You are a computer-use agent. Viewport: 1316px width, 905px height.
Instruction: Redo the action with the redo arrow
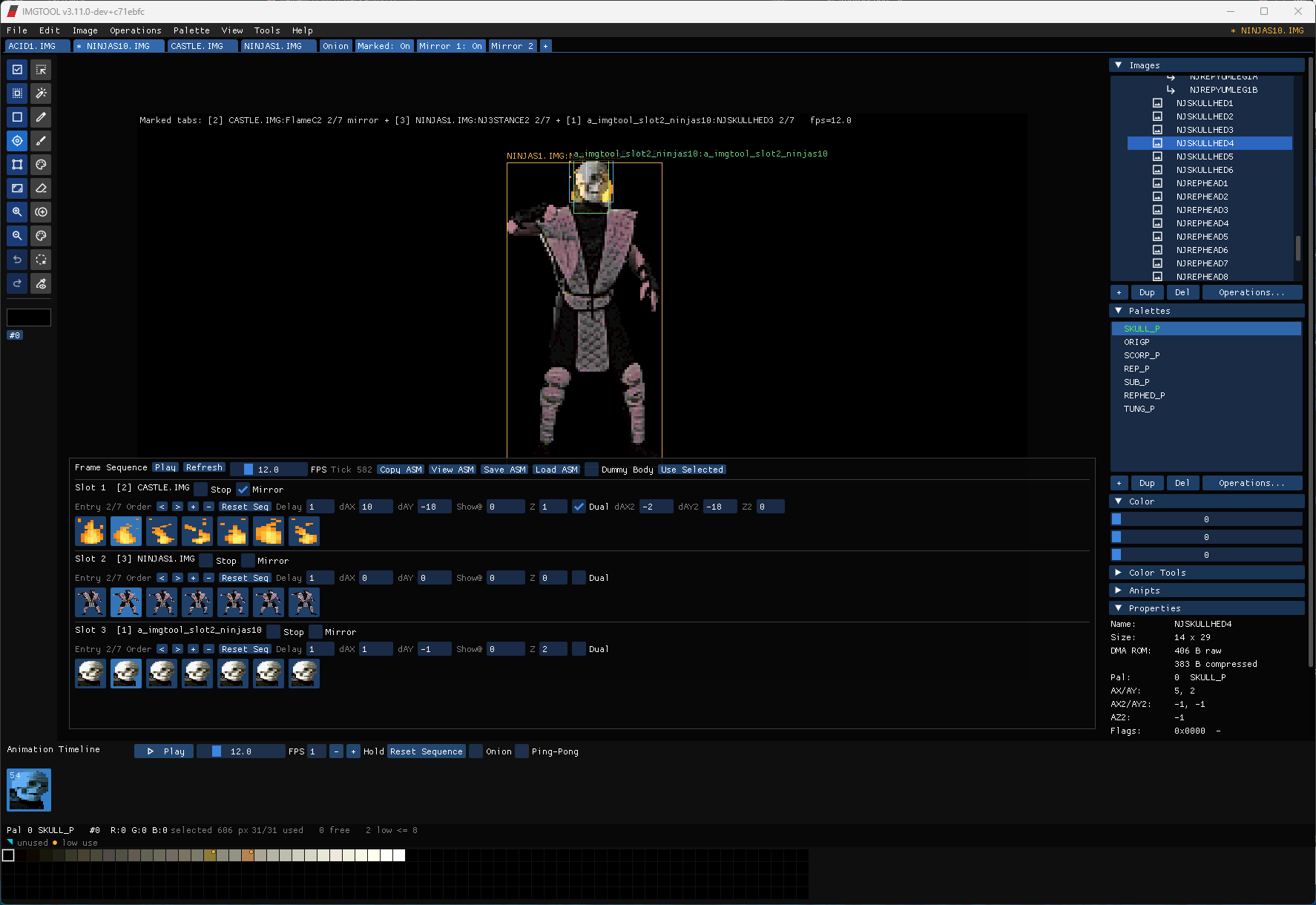click(x=17, y=283)
